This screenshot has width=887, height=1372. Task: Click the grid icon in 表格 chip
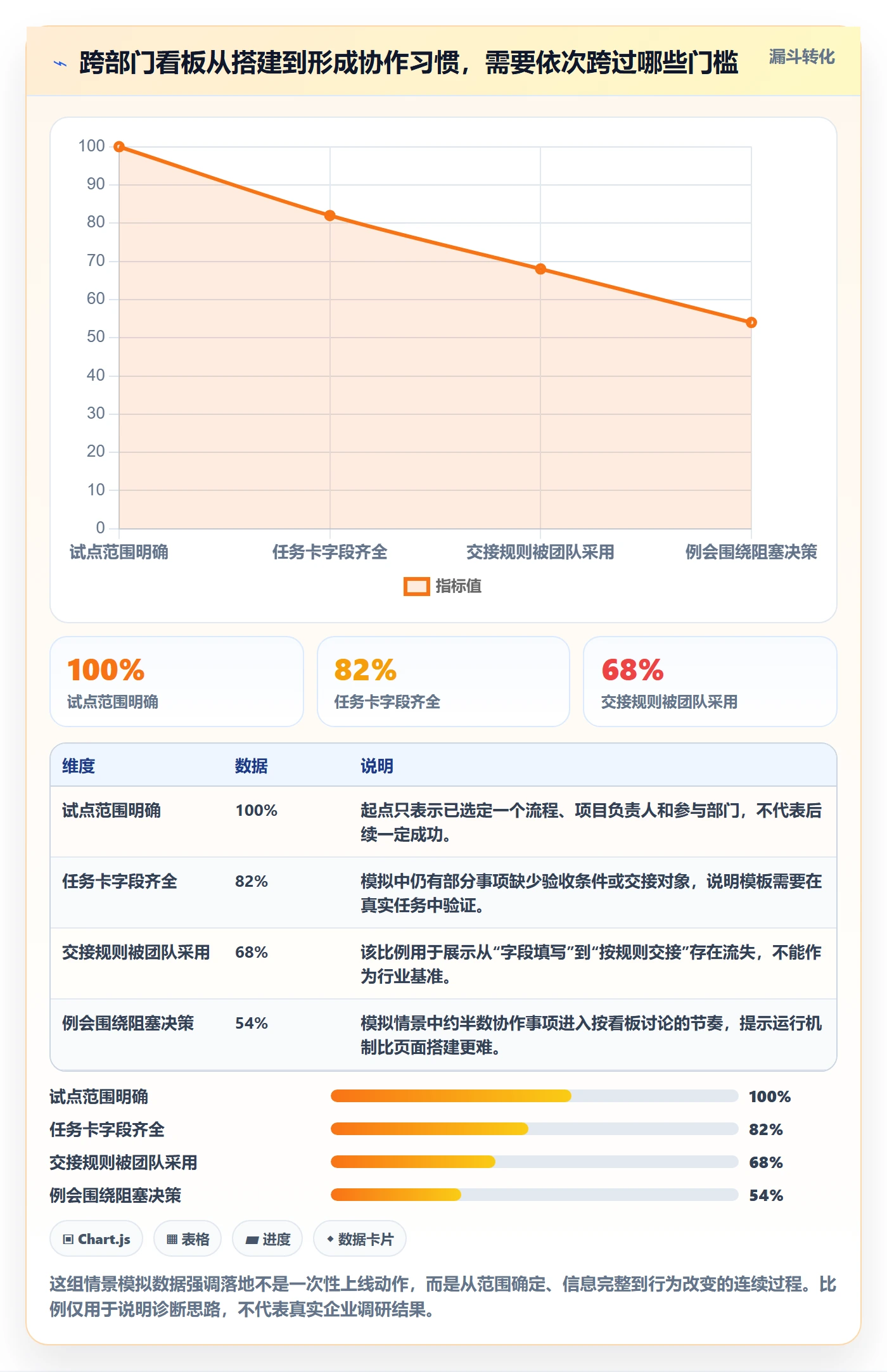(x=172, y=1240)
